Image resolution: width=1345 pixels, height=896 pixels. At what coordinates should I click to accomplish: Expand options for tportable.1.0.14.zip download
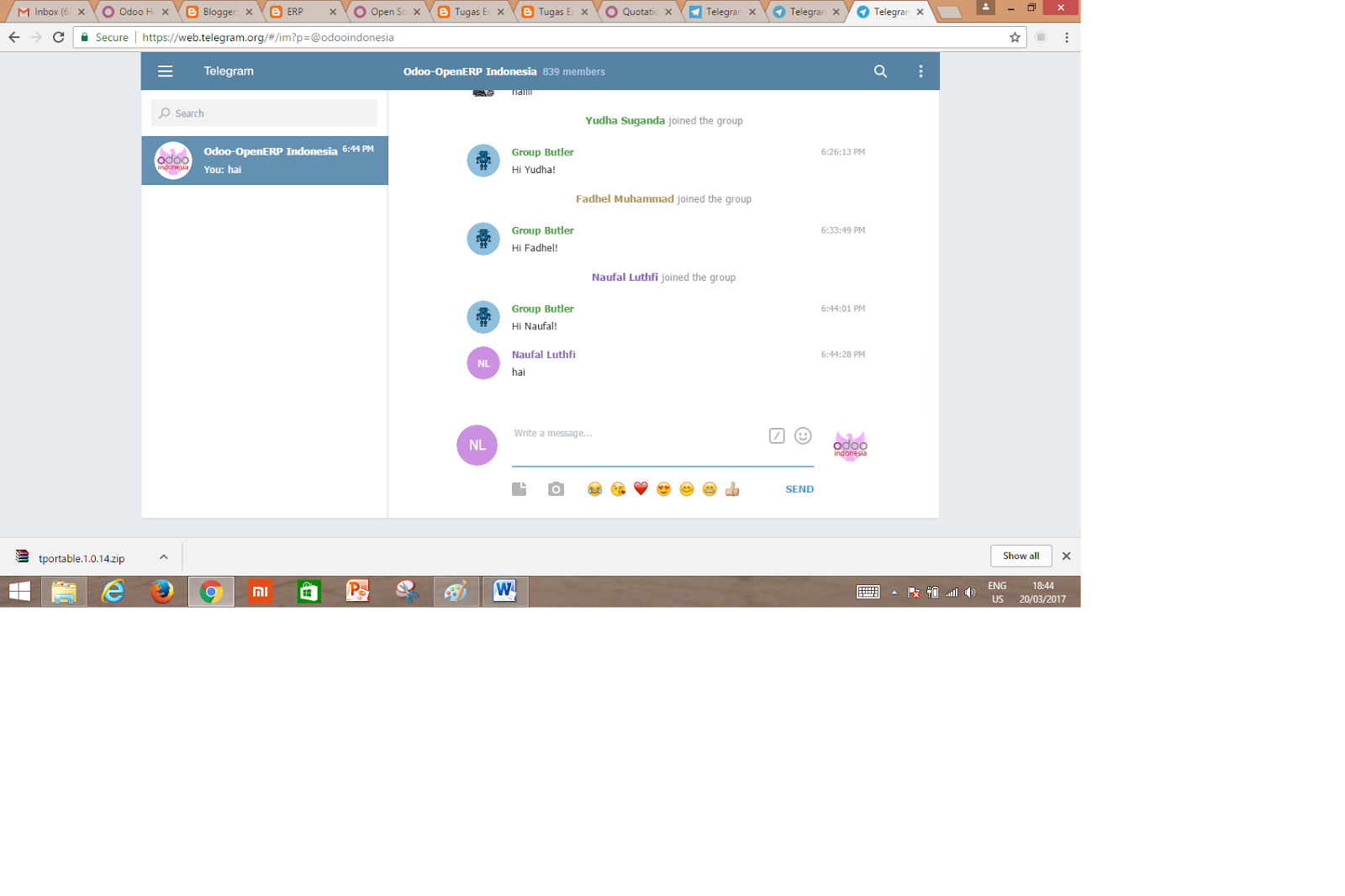click(164, 556)
